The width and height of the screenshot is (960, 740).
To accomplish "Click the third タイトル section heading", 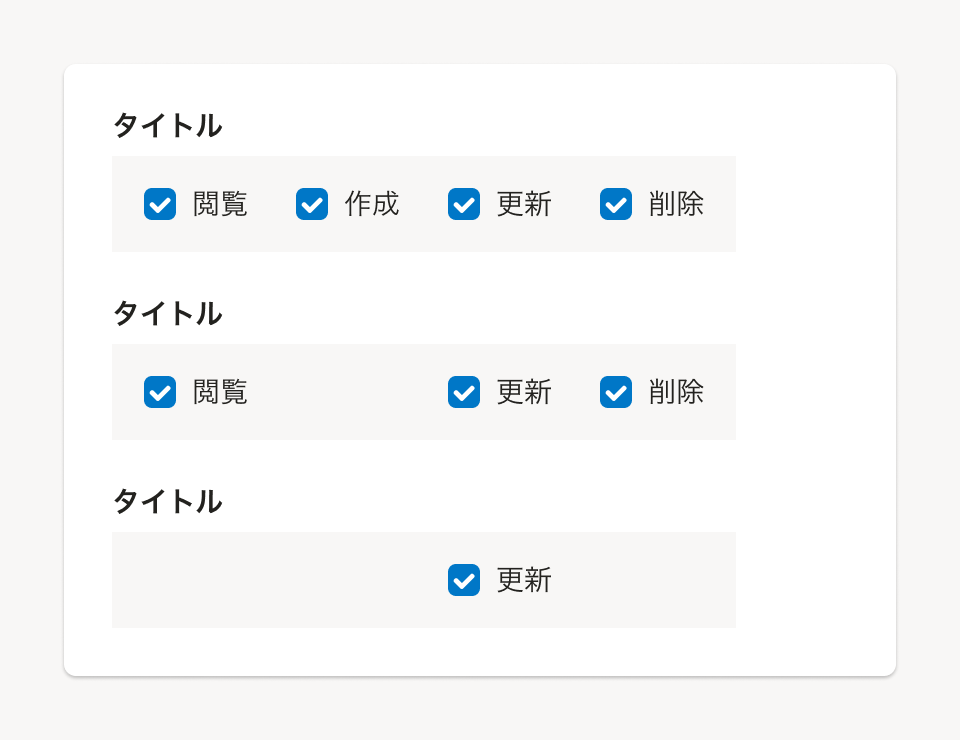I will (x=167, y=502).
